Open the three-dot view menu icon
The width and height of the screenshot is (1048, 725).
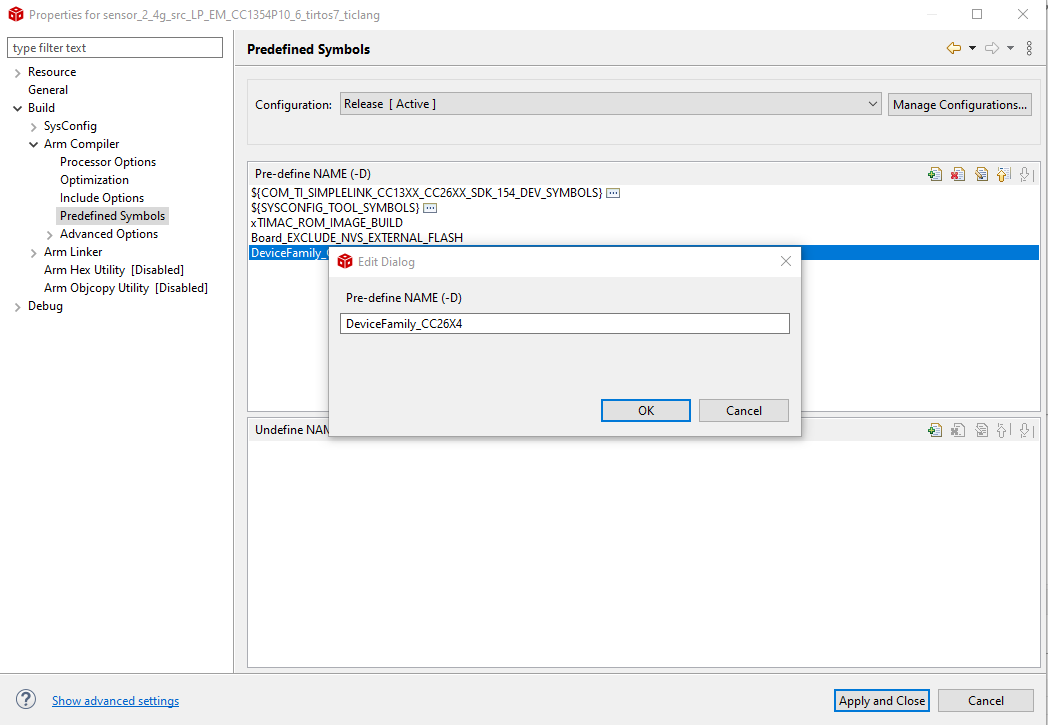coord(1029,49)
